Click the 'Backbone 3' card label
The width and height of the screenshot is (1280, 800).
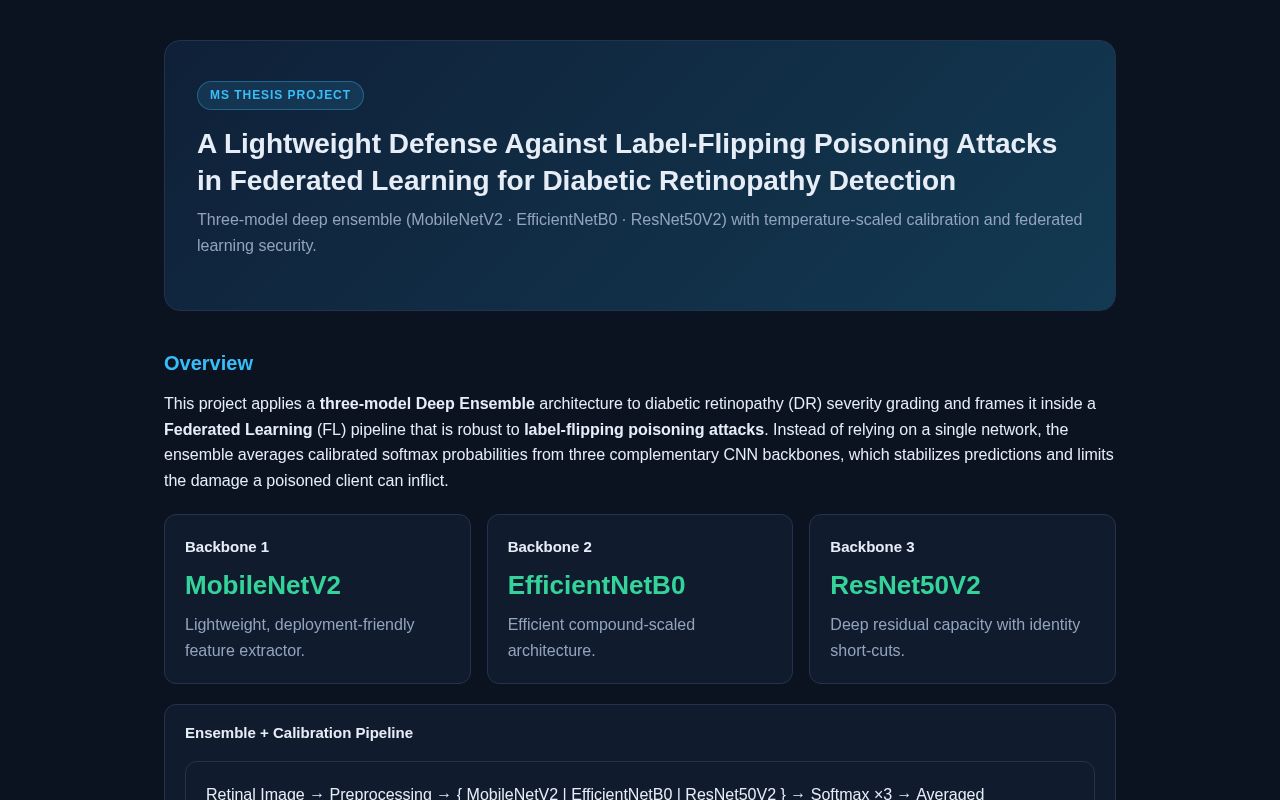coord(872,547)
